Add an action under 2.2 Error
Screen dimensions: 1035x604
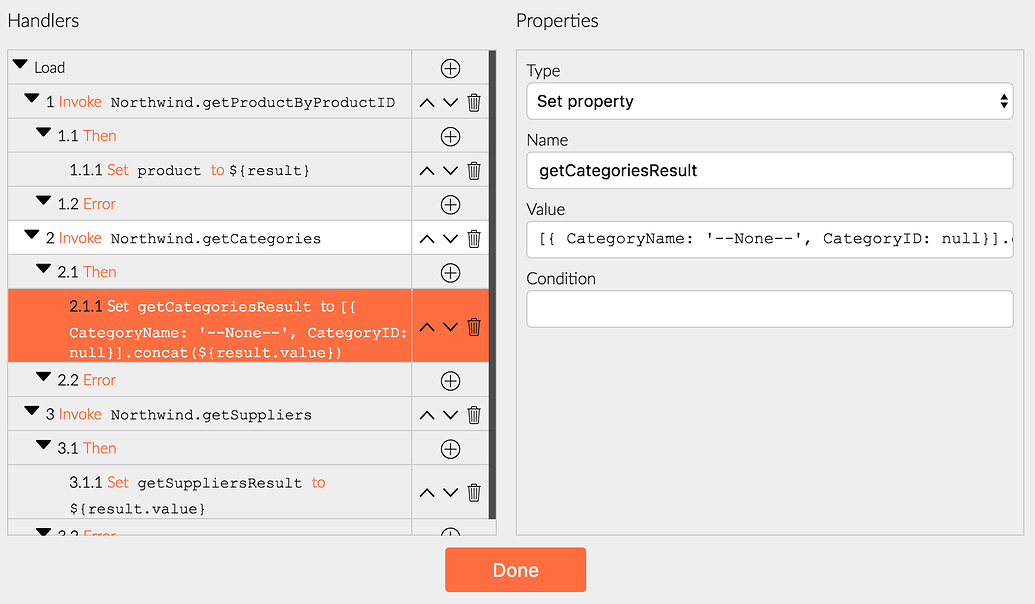click(450, 381)
